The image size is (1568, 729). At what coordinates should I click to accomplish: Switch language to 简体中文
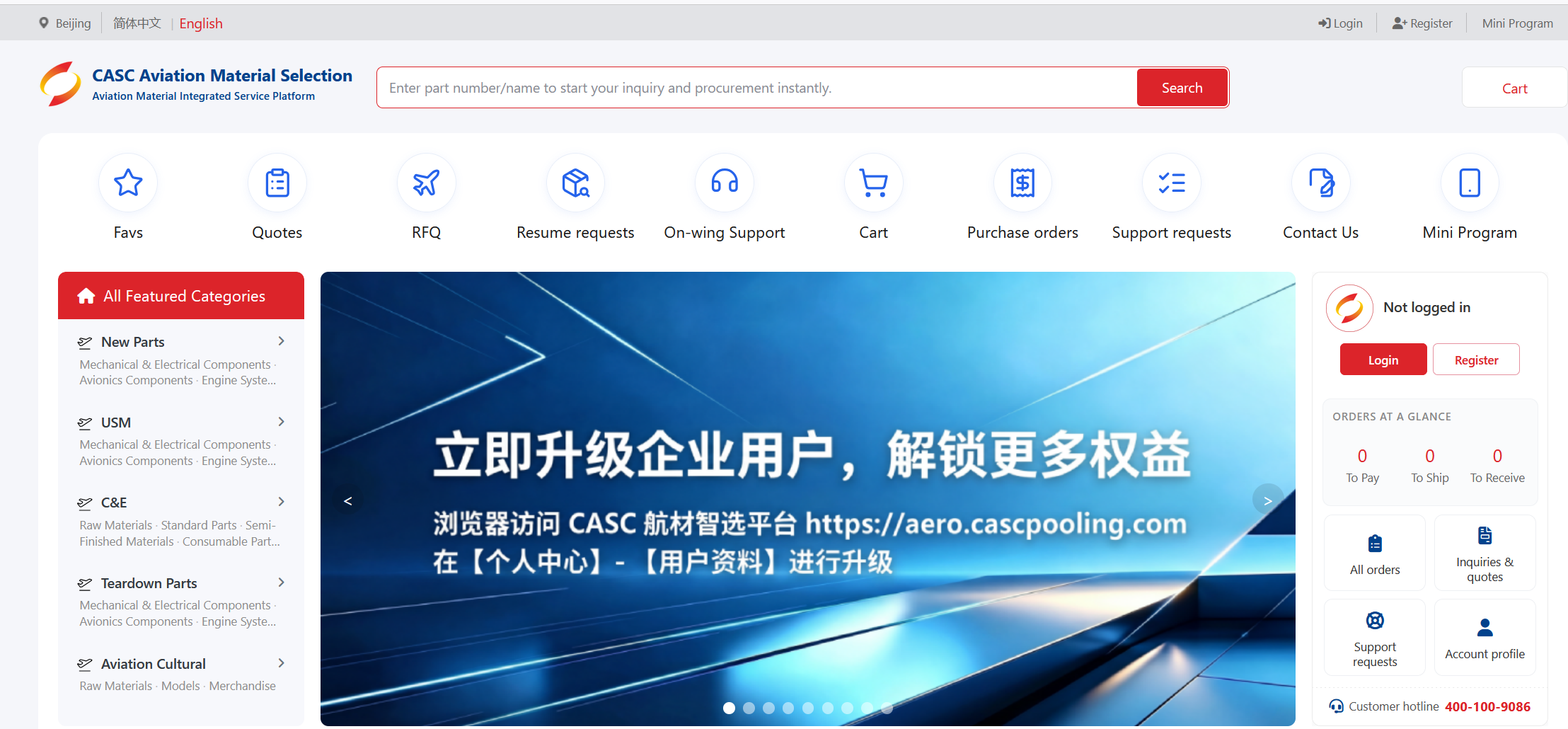pyautogui.click(x=137, y=23)
